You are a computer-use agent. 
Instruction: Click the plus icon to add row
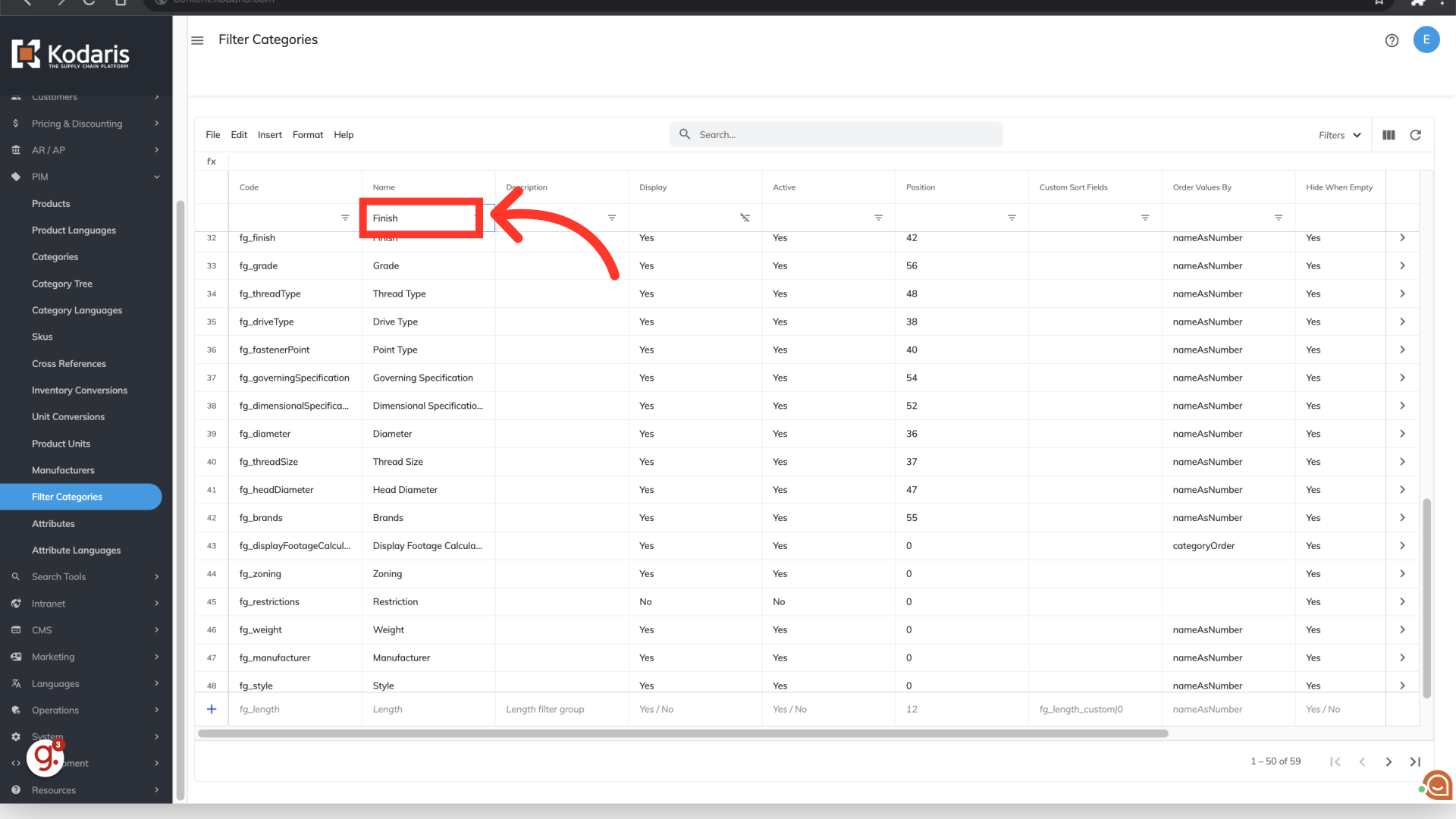click(x=212, y=709)
